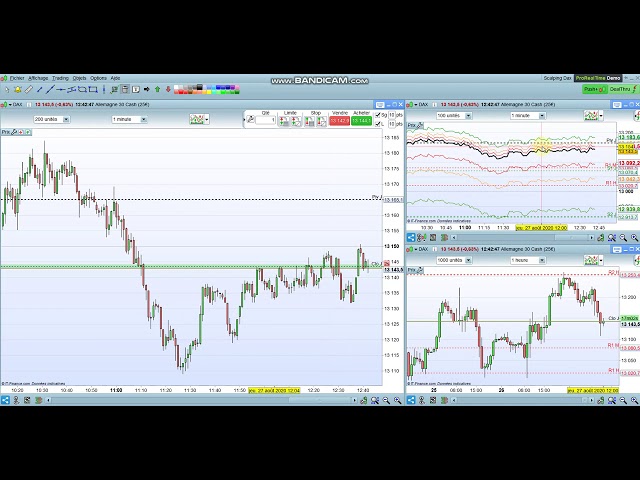This screenshot has width=640, height=480.
Task: Click first Stop order icon
Action: click(x=309, y=121)
